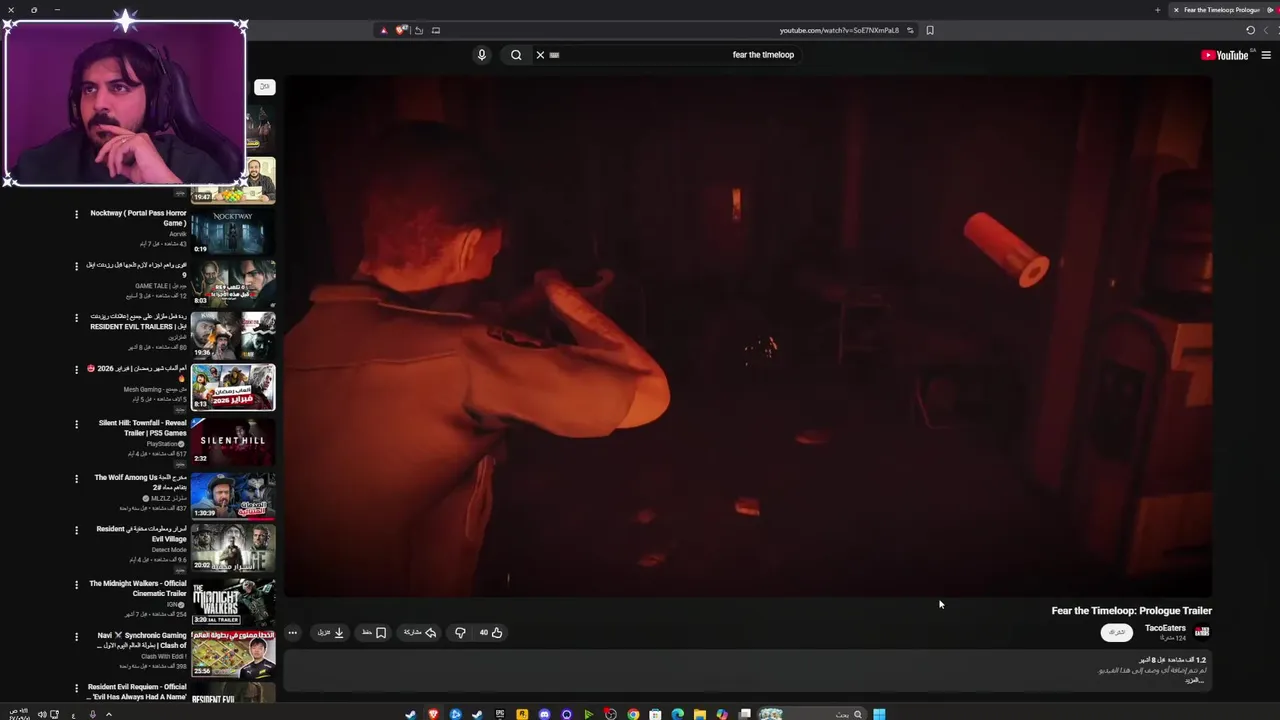Click 'The Midnight Walkers - Official Cinematic Trailer' title
This screenshot has height=720, width=1280.
138,588
